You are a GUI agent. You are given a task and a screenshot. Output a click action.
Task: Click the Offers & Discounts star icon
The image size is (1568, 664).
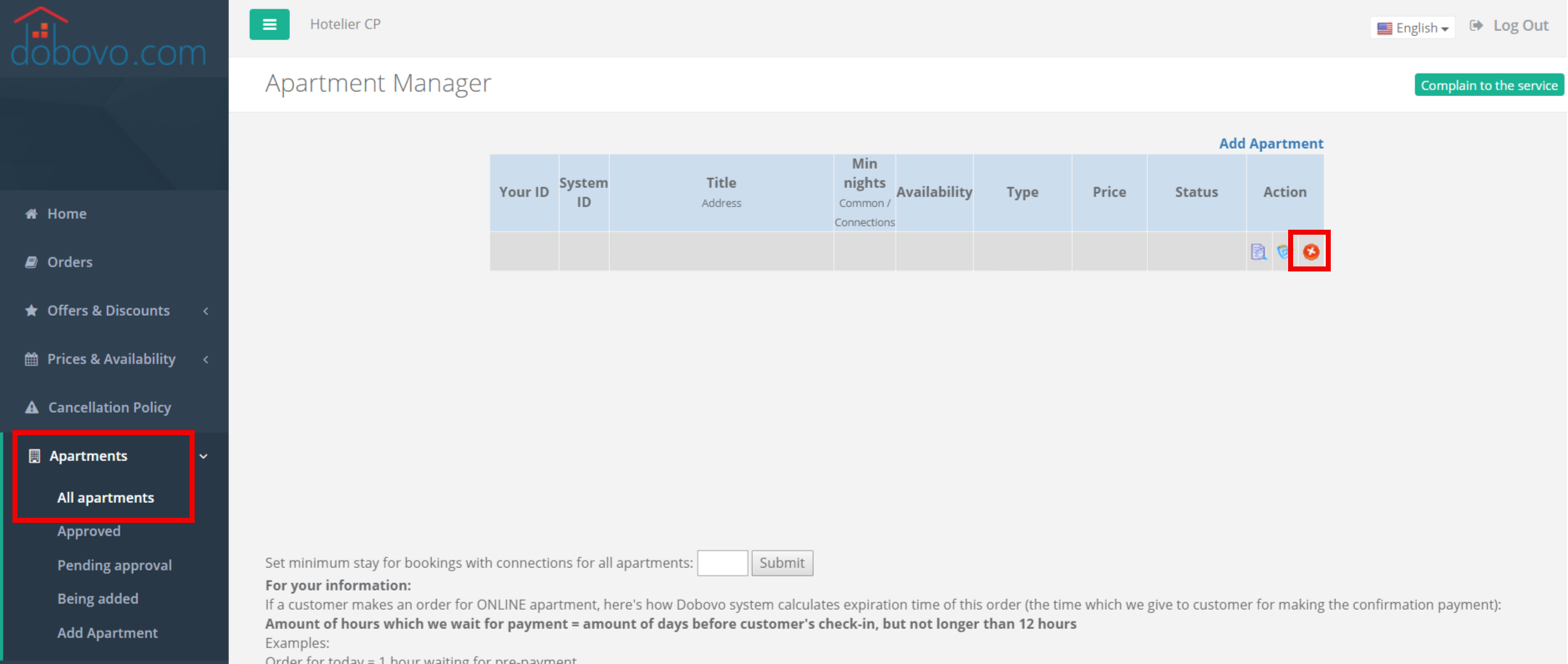(31, 311)
